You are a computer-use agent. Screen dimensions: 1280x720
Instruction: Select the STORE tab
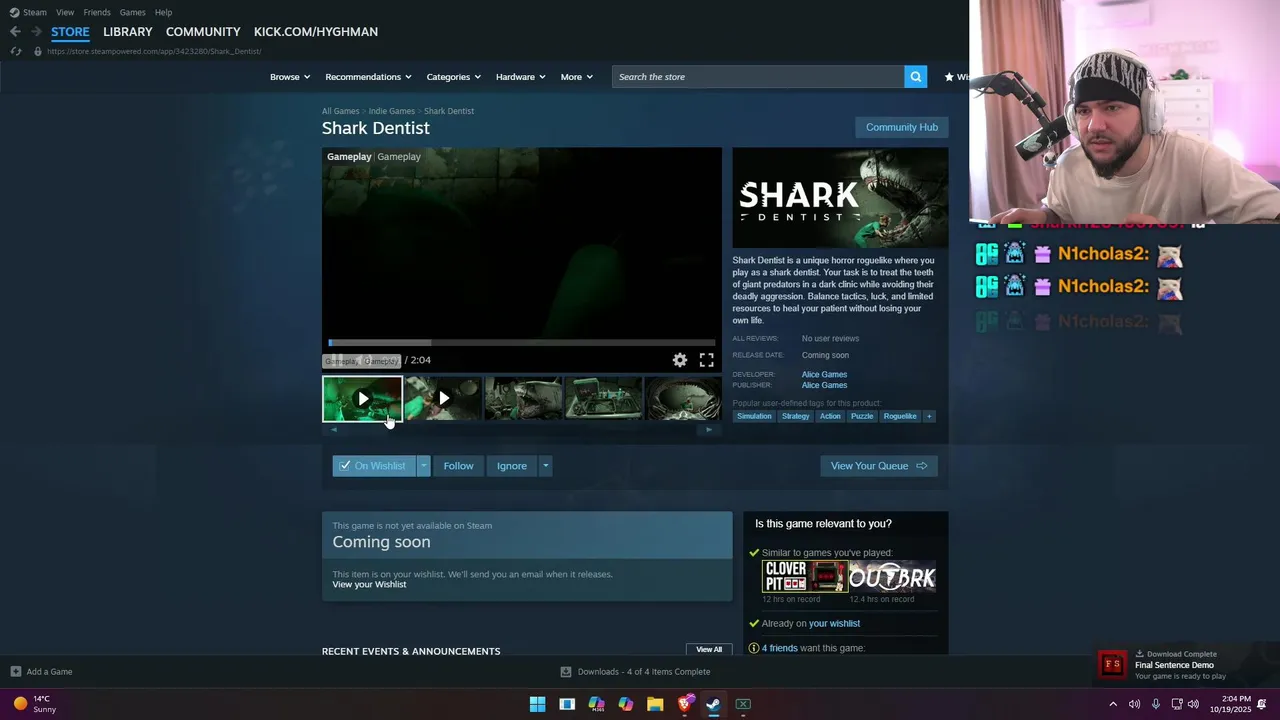[70, 32]
